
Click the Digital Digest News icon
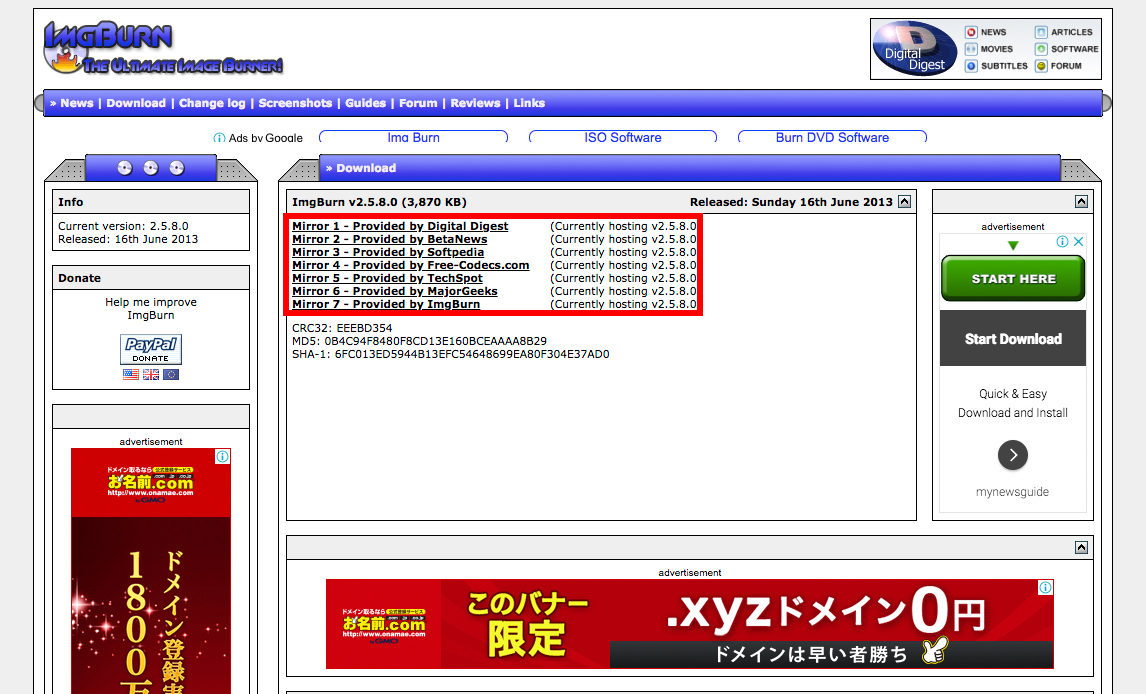[x=971, y=32]
